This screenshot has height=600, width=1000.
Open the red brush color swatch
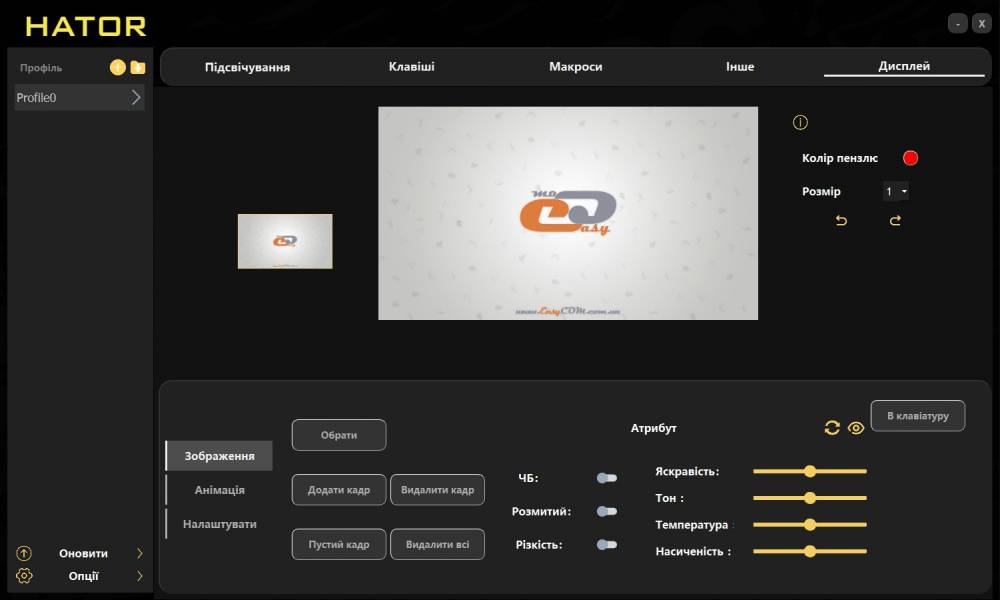pyautogui.click(x=910, y=158)
